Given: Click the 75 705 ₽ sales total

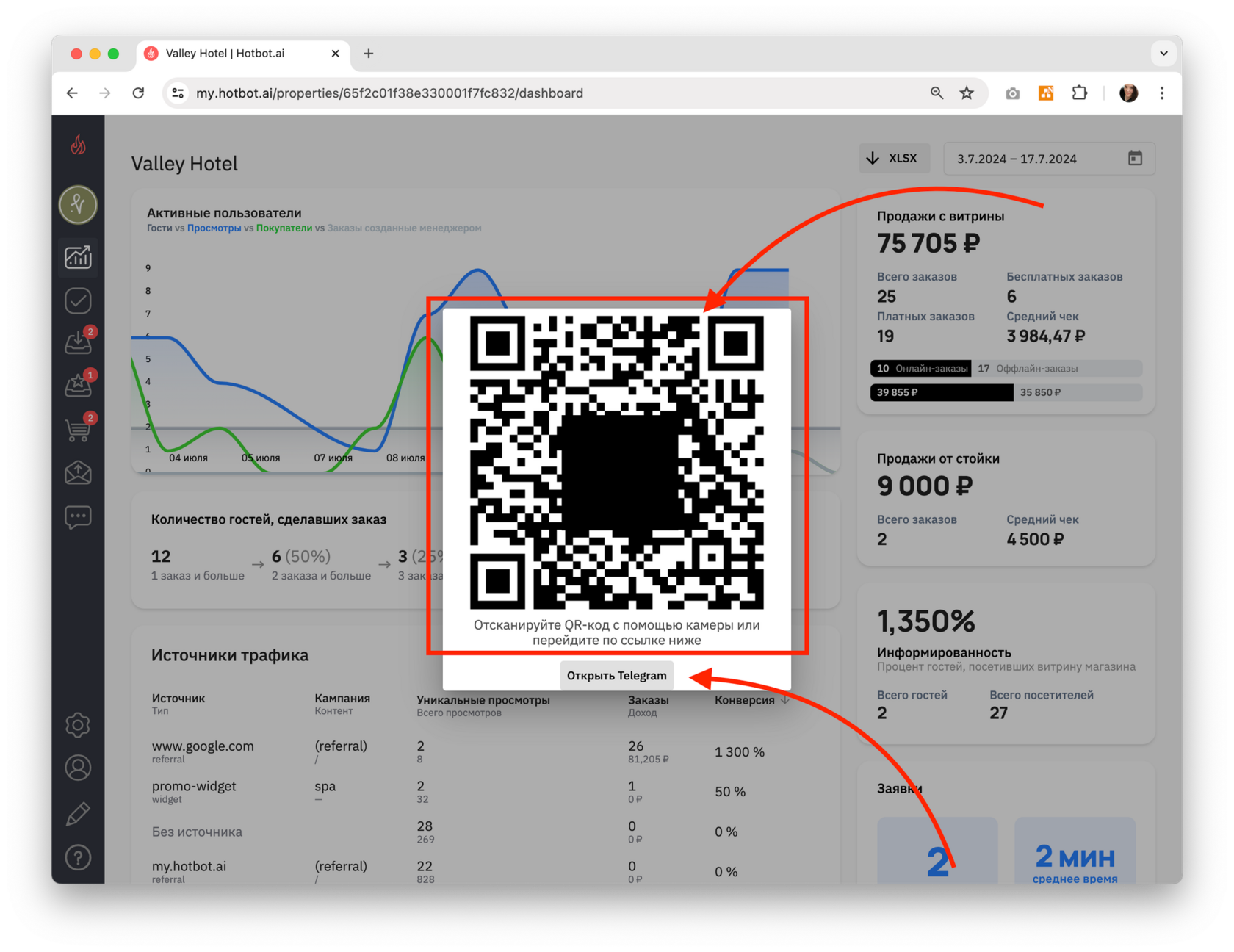Looking at the screenshot, I should [x=928, y=243].
